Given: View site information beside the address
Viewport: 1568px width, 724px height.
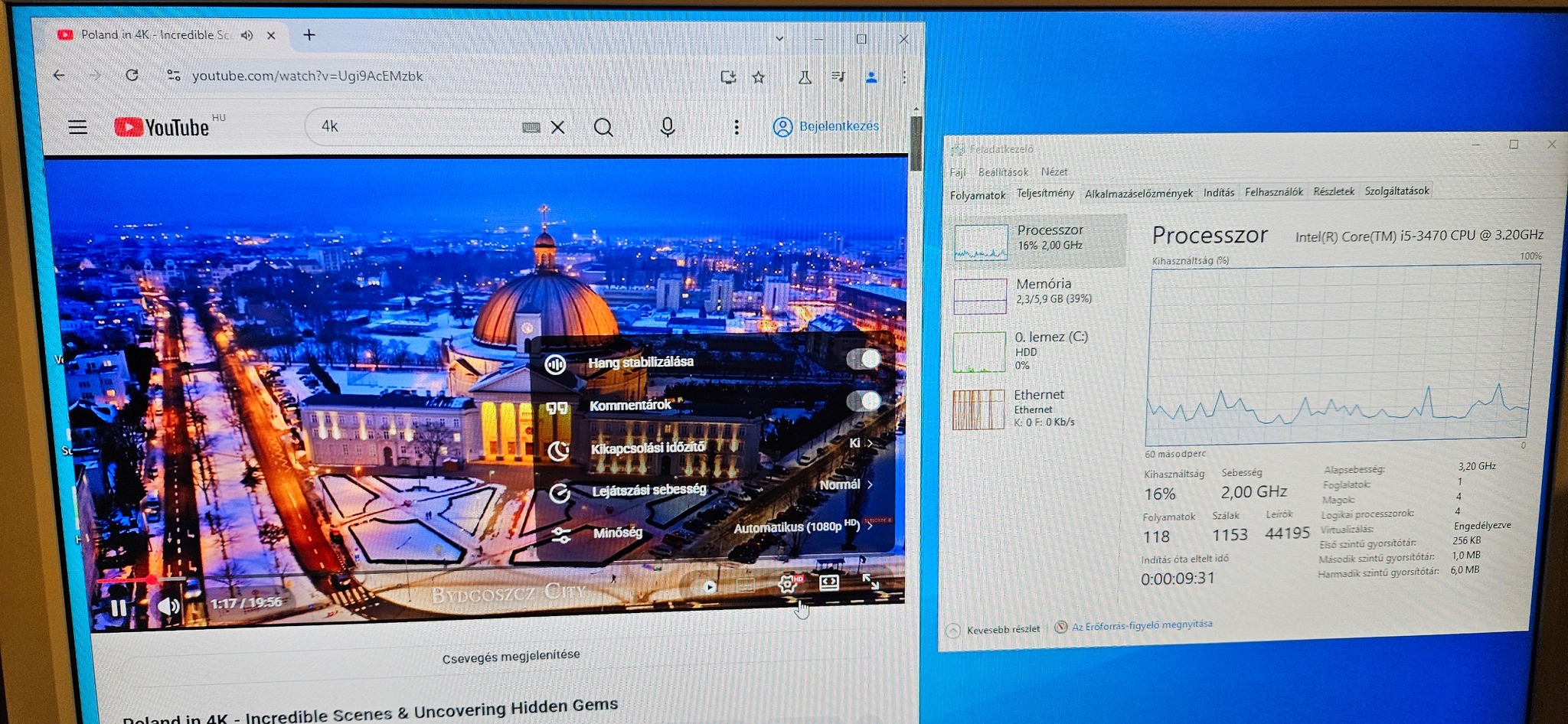Looking at the screenshot, I should 174,75.
